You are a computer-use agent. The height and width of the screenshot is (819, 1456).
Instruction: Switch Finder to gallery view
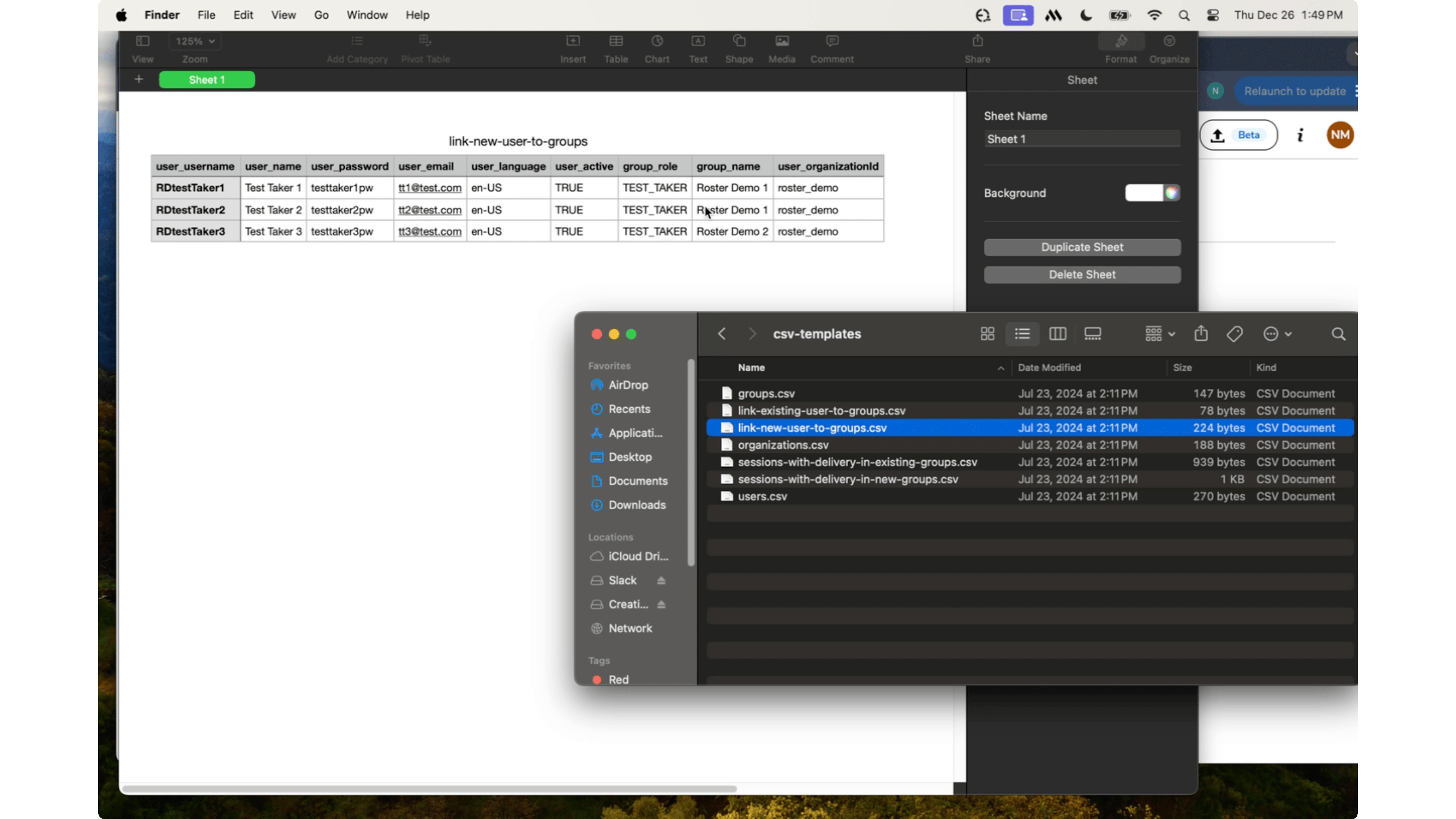point(1092,334)
